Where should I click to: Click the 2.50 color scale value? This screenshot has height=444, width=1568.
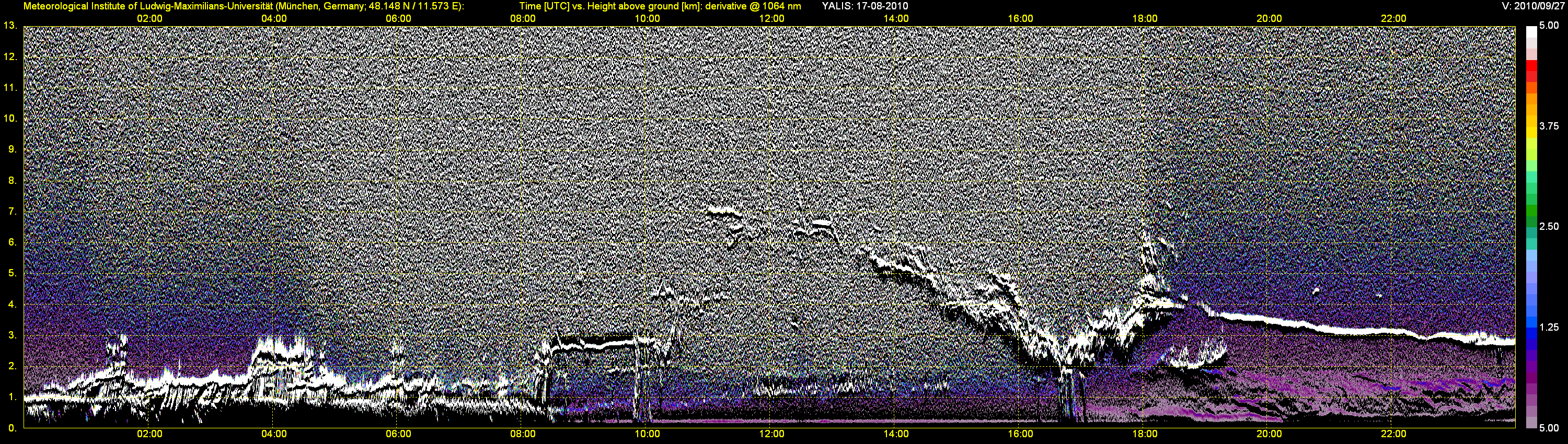[x=1549, y=226]
